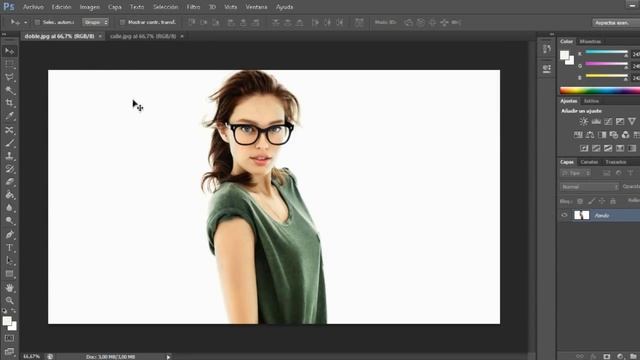Image resolution: width=640 pixels, height=360 pixels.
Task: Select the Crop tool
Action: pos(9,103)
